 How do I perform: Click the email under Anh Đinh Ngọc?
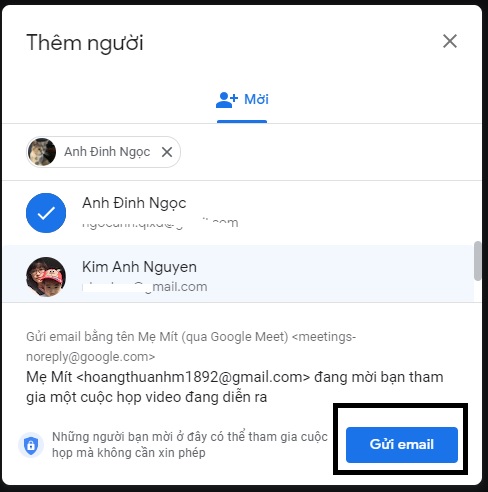pyautogui.click(x=160, y=223)
